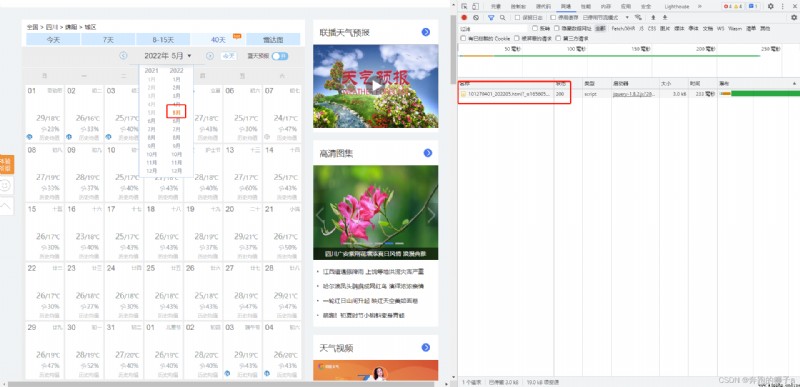Expand more DevTools tabs with the » chevron
Screen dimensions: 800x387
pyautogui.click(x=699, y=7)
